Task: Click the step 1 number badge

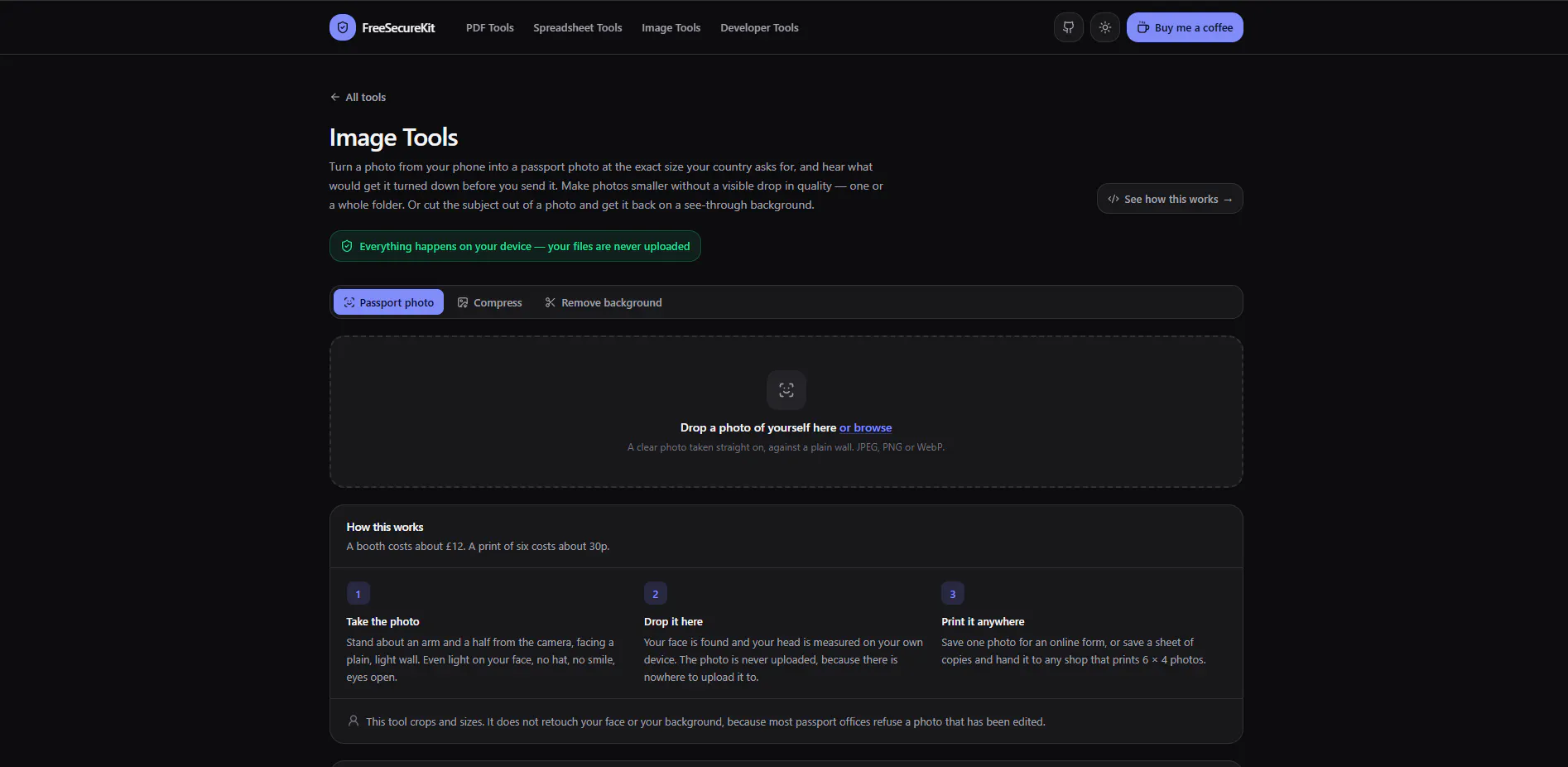Action: tap(358, 594)
